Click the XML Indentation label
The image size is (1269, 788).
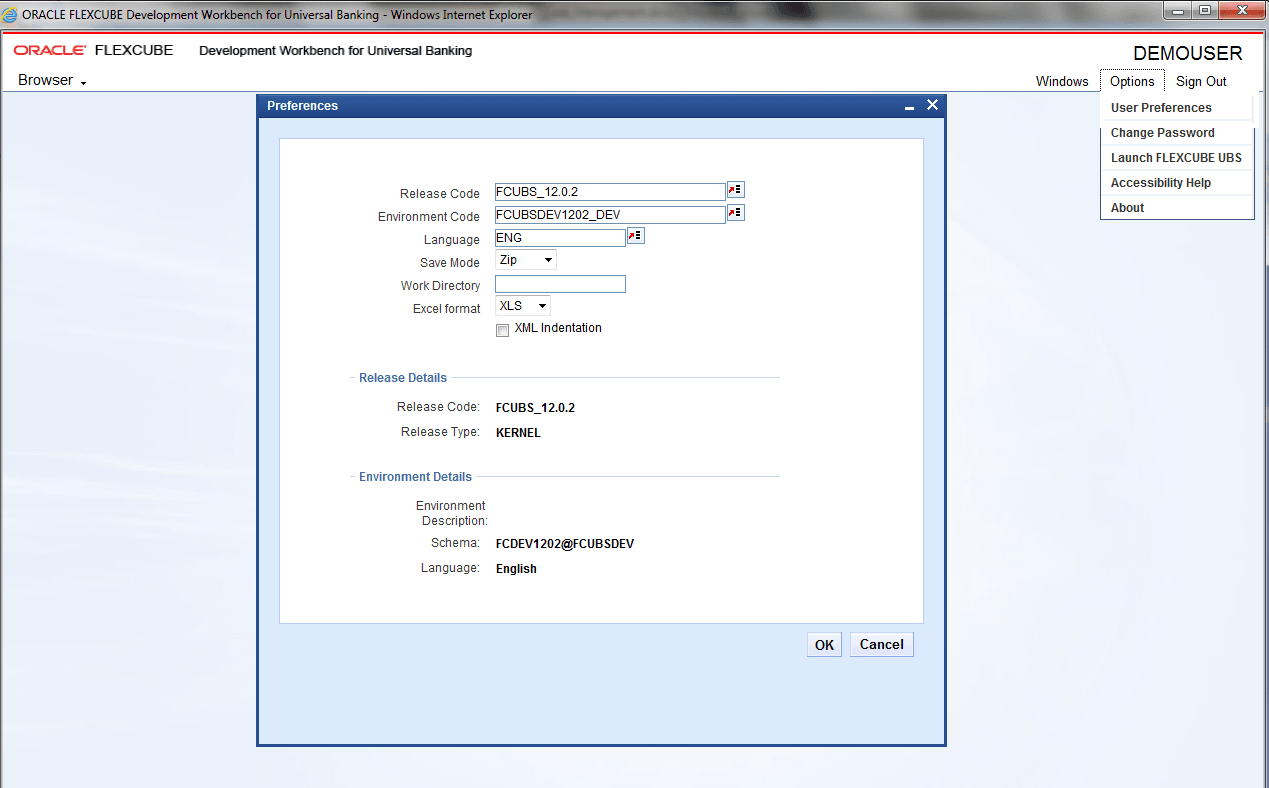[558, 328]
